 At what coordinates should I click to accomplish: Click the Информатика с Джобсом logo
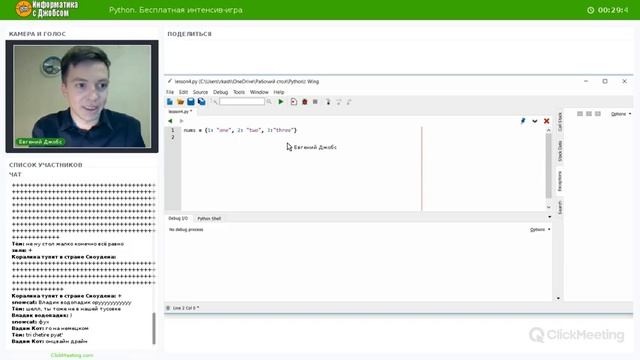coord(47,9)
